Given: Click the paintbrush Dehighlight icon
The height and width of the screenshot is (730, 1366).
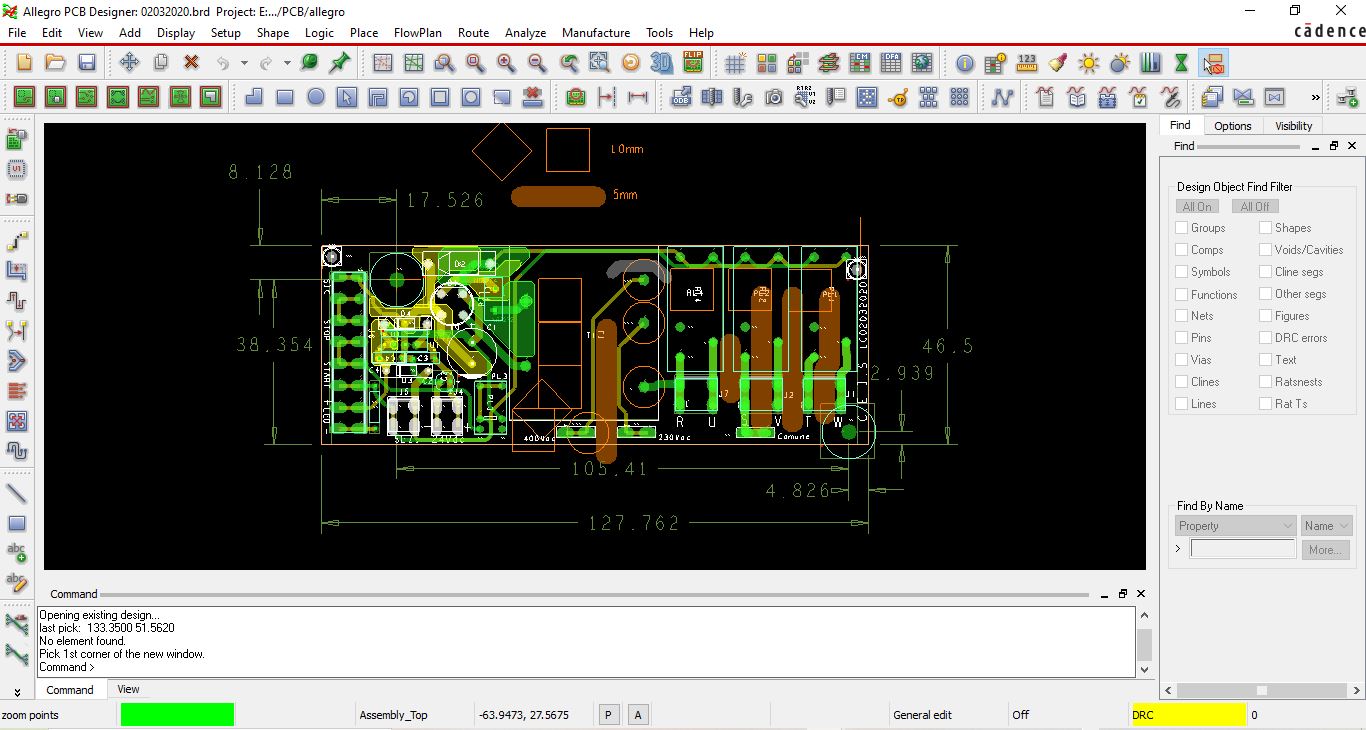Looking at the screenshot, I should coord(1058,63).
